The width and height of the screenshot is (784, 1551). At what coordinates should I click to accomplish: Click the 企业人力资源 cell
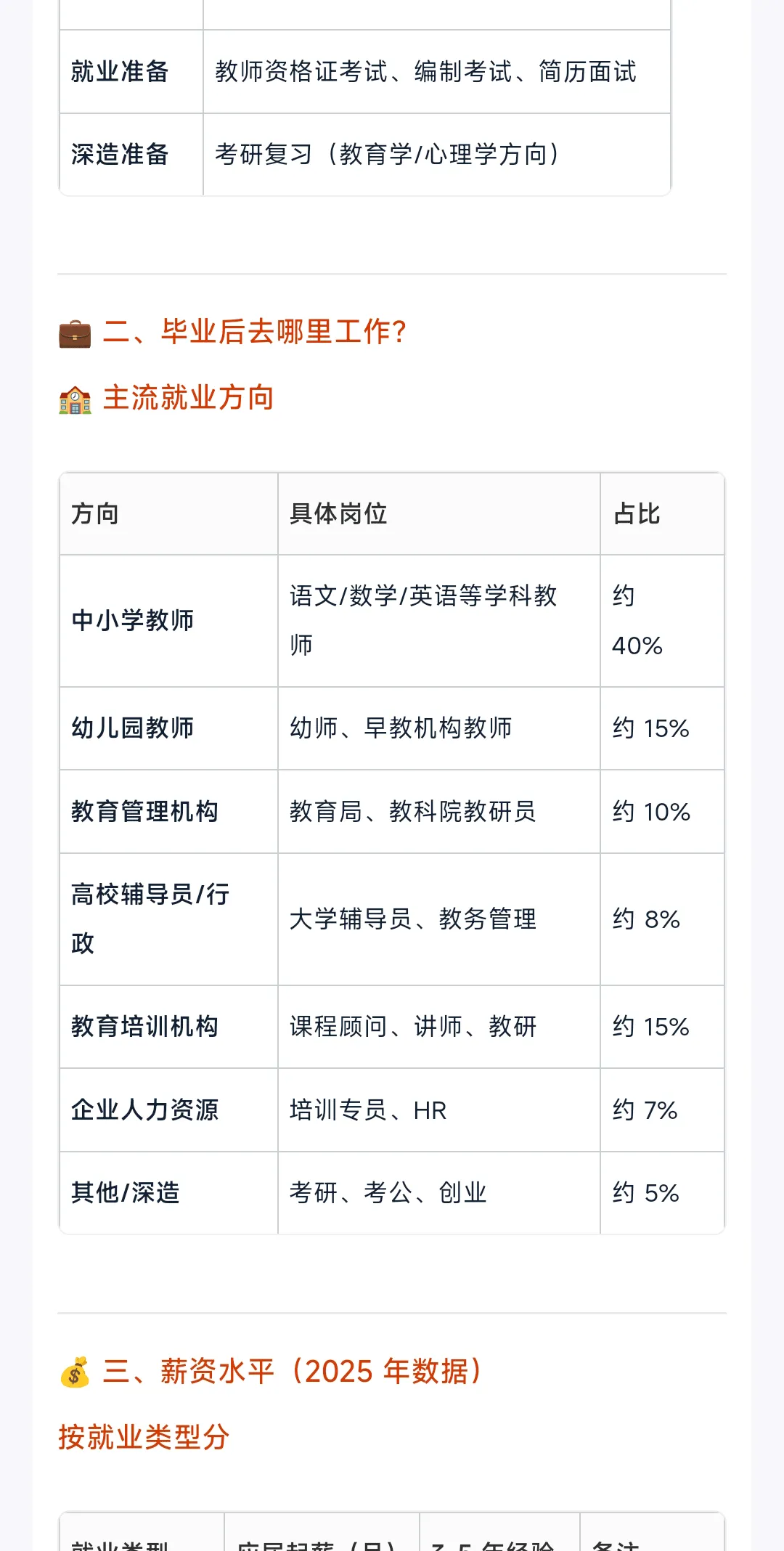169,1110
